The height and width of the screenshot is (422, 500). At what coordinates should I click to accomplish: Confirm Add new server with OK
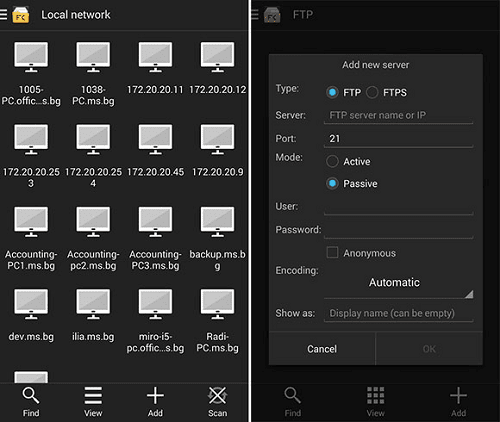429,349
